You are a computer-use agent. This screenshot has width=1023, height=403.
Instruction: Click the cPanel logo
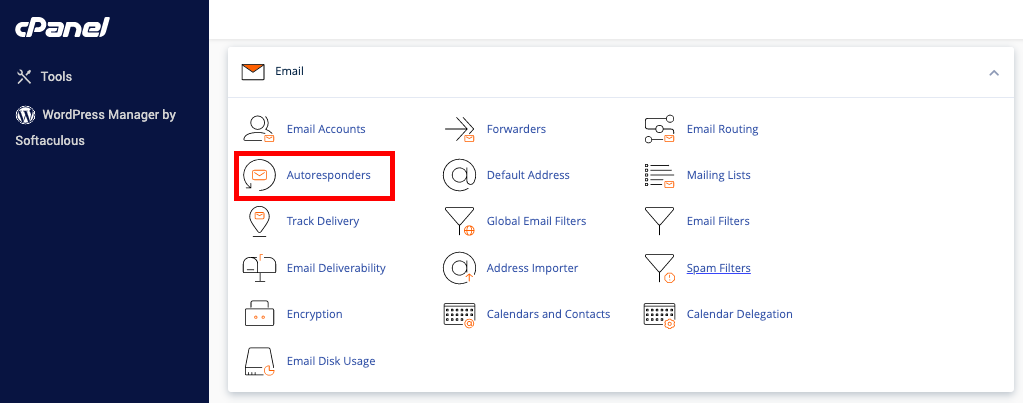60,28
